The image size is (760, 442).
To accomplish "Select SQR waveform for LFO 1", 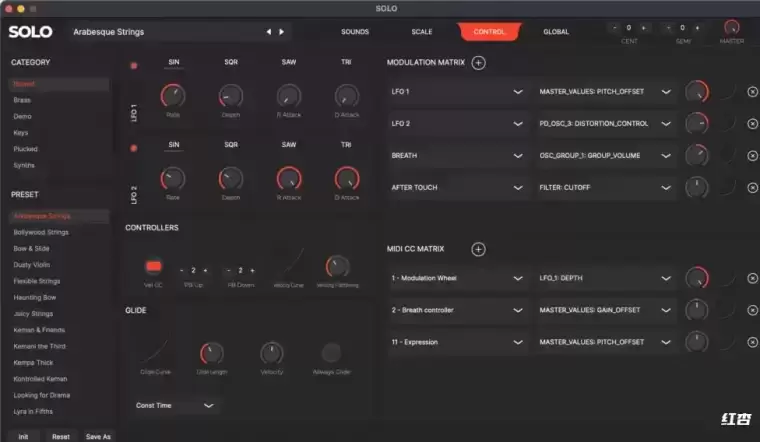I will pyautogui.click(x=231, y=62).
